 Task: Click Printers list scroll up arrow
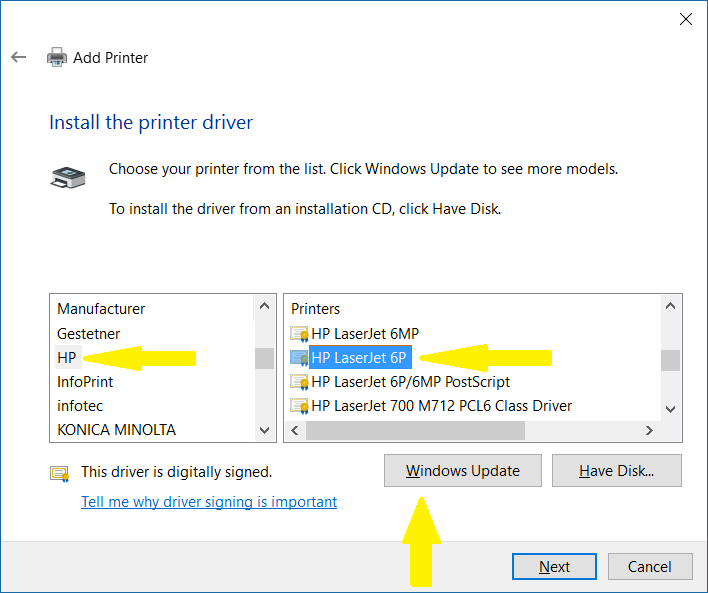tap(671, 306)
